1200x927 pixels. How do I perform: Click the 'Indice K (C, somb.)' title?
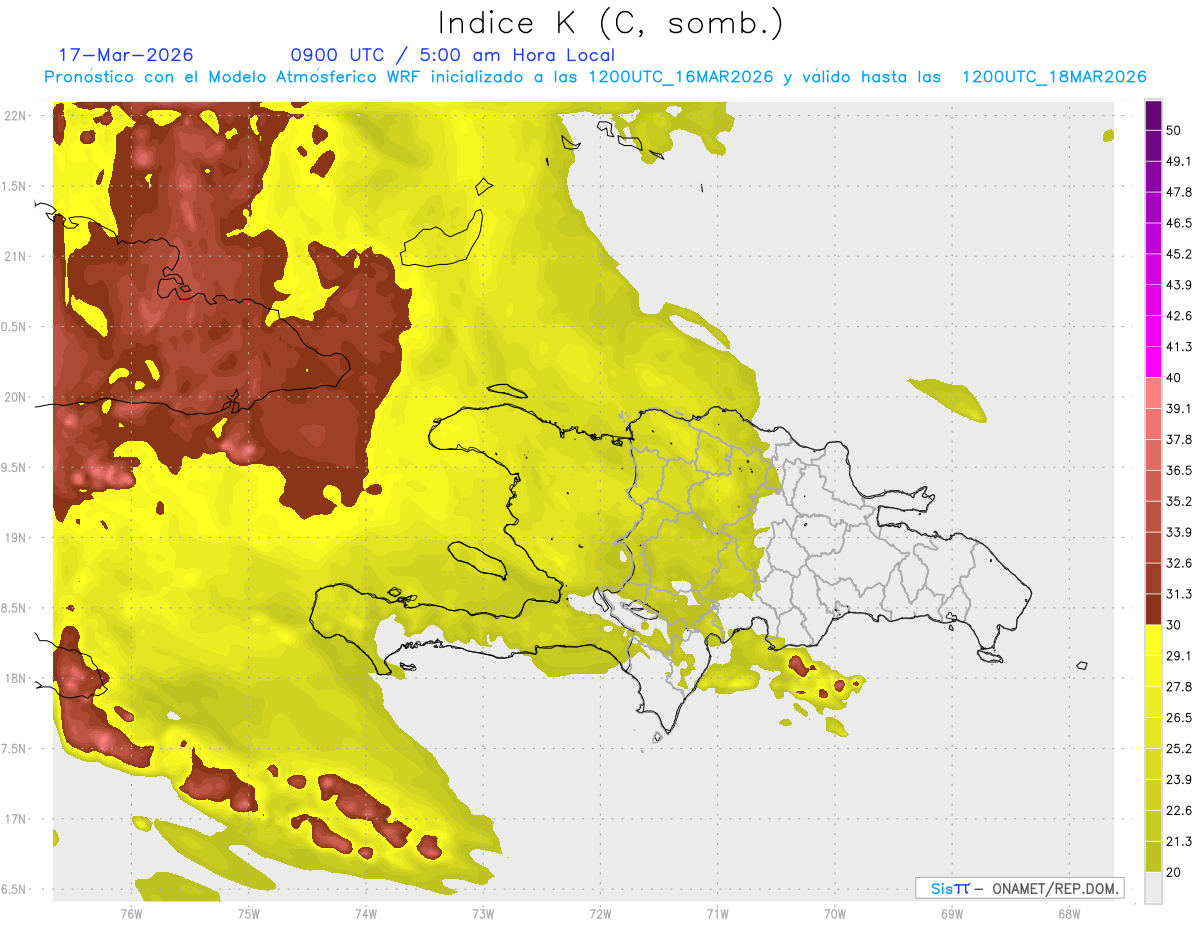click(610, 24)
